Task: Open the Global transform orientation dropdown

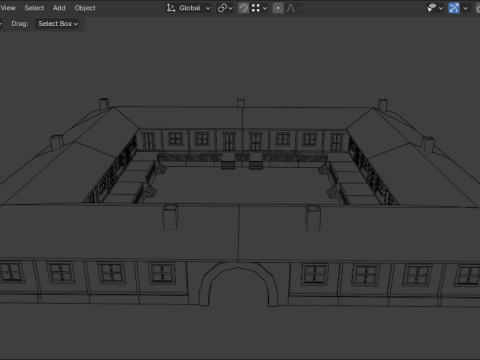Action: [x=189, y=8]
